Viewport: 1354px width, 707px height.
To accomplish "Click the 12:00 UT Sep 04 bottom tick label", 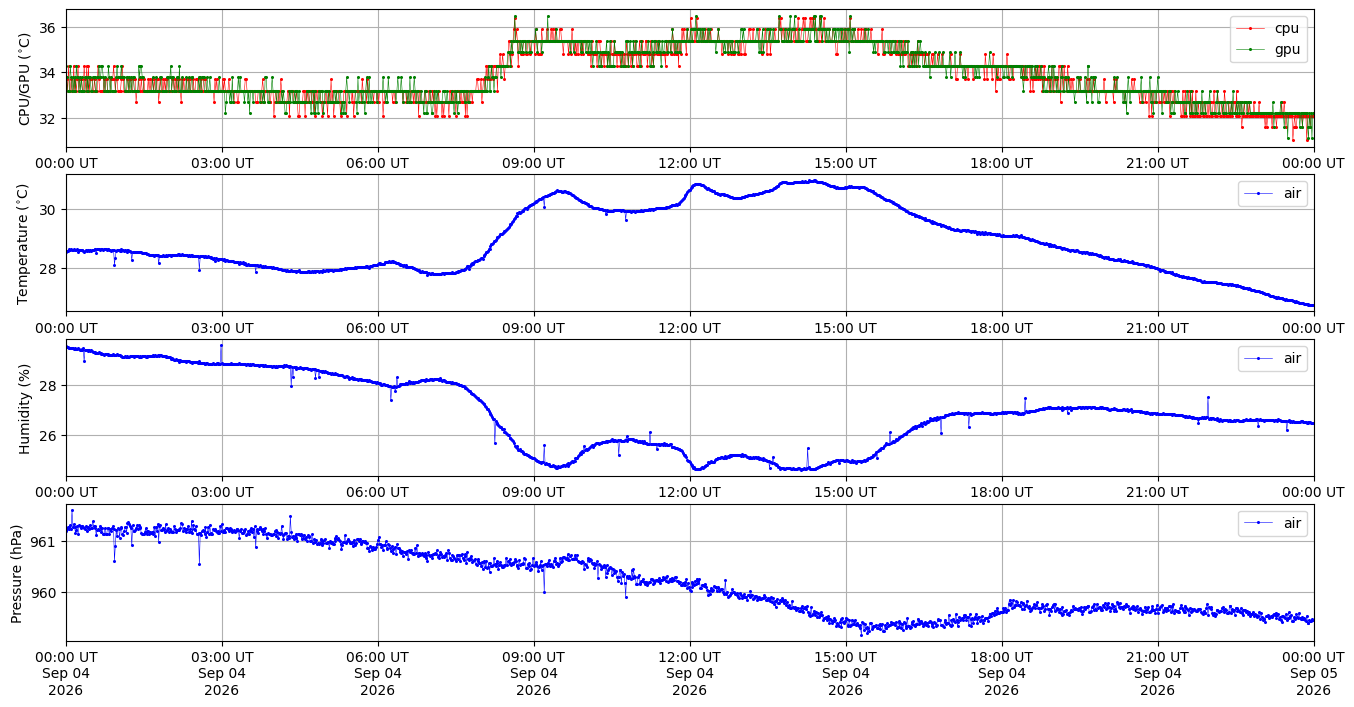I will [x=689, y=673].
